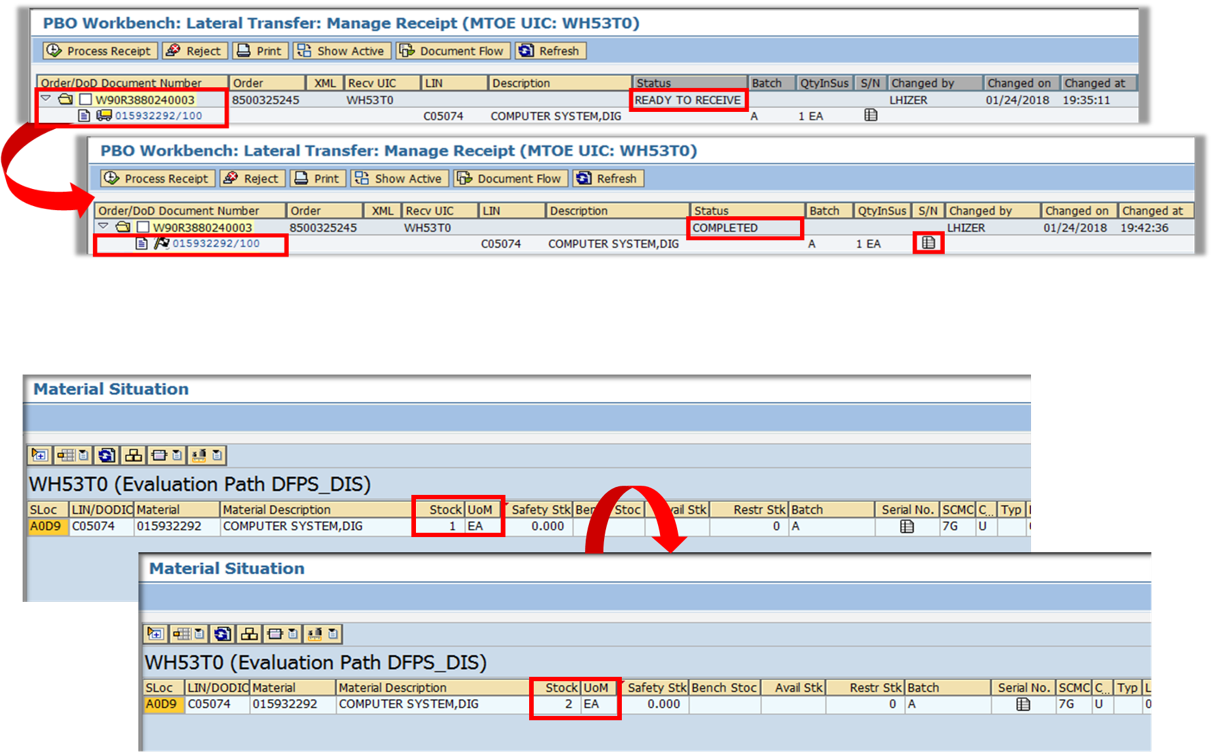Collapse W90R3880240003 tree node in COMPLETED window

103,227
